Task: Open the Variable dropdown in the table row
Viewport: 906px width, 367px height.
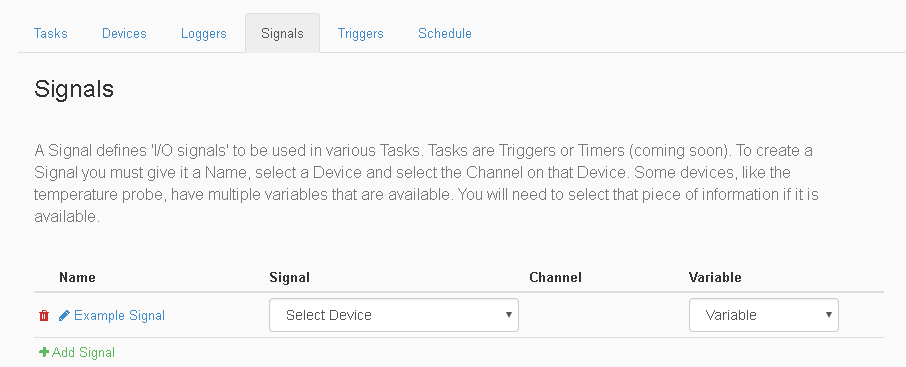Action: (763, 315)
